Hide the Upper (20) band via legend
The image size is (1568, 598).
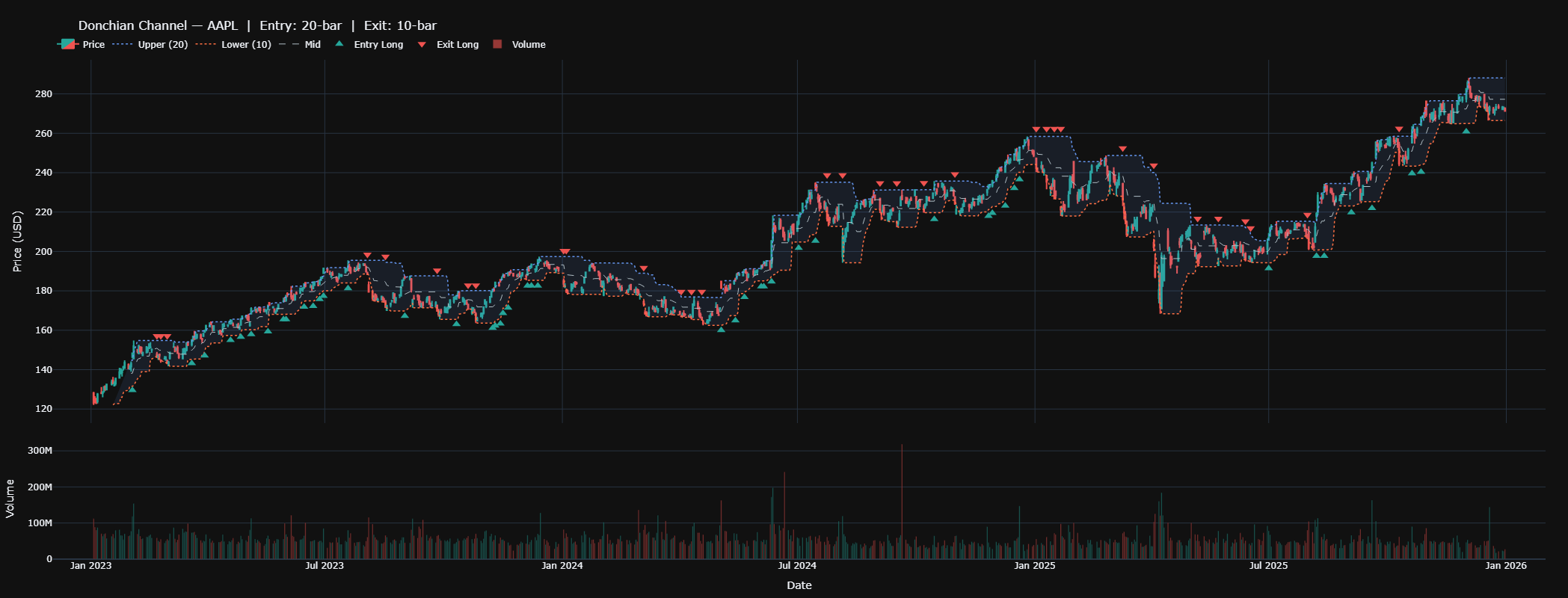coord(150,45)
